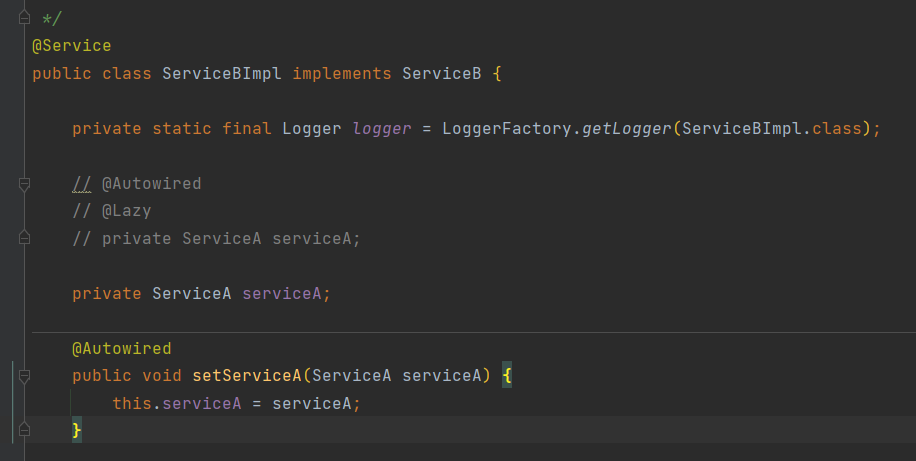The width and height of the screenshot is (916, 461).
Task: Click ServiceA parameter type in setServiceA signature
Action: [x=351, y=376]
